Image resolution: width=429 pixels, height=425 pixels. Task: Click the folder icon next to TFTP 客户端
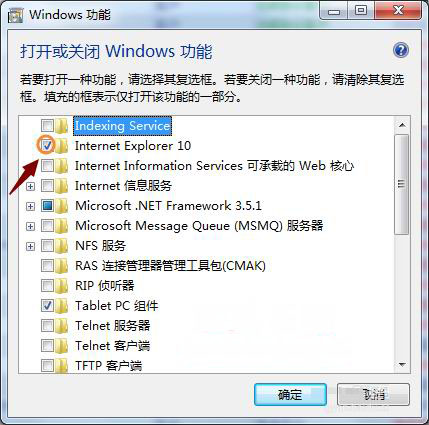tap(62, 365)
